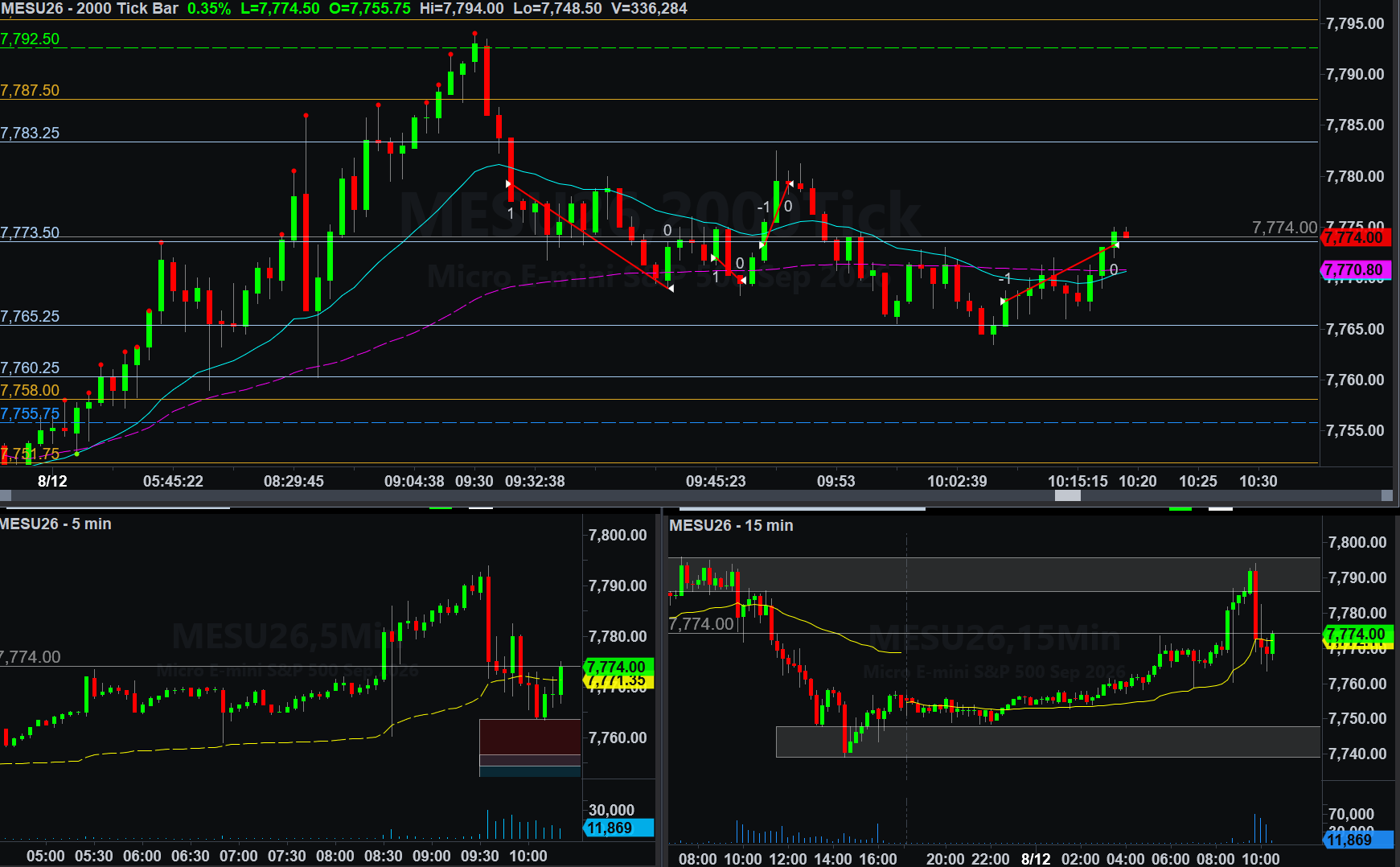
Task: Click the 09:53 time label
Action: pyautogui.click(x=836, y=482)
